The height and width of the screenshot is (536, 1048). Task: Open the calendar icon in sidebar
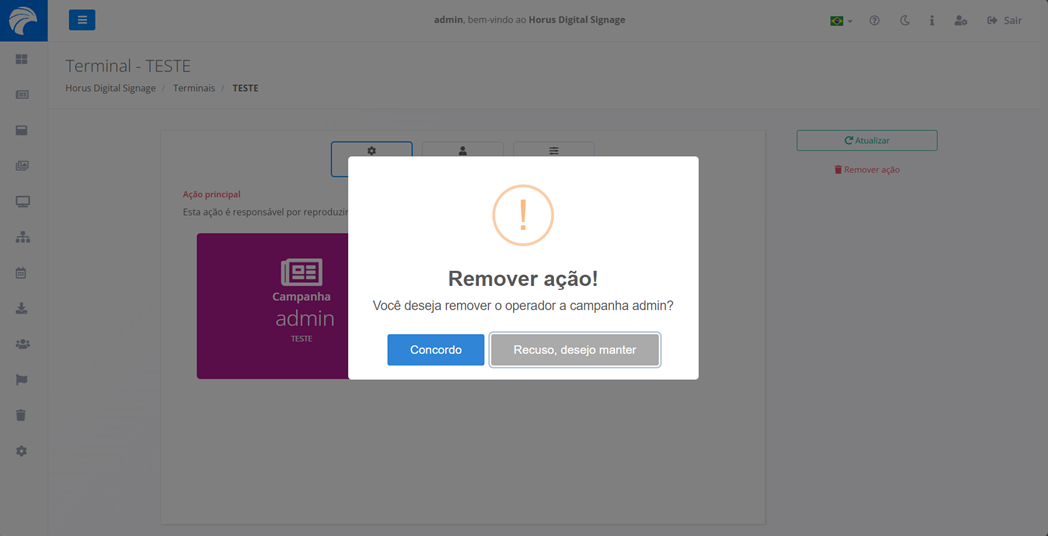[22, 273]
